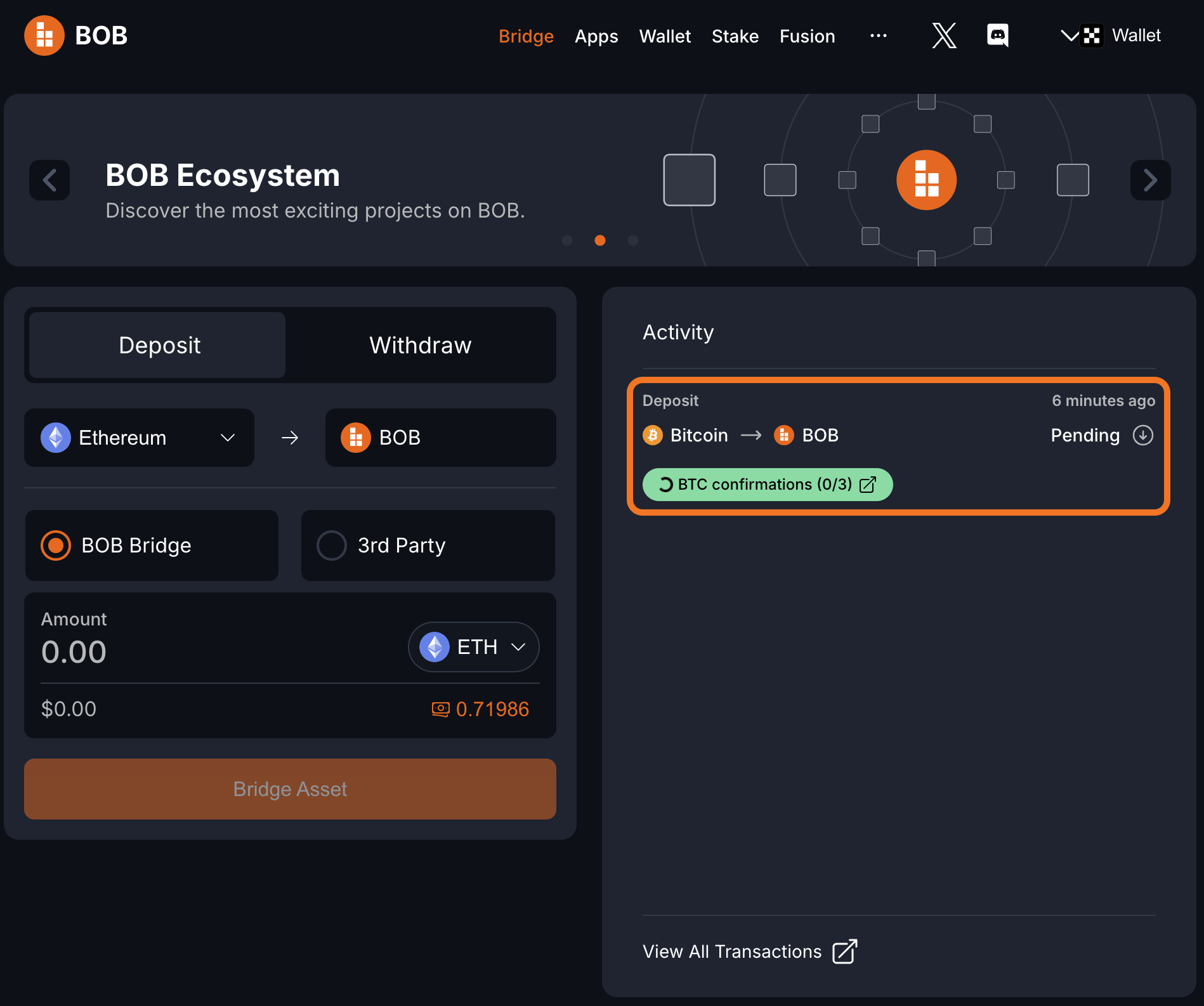1204x1006 pixels.
Task: Go to previous banner slide
Action: pos(49,180)
